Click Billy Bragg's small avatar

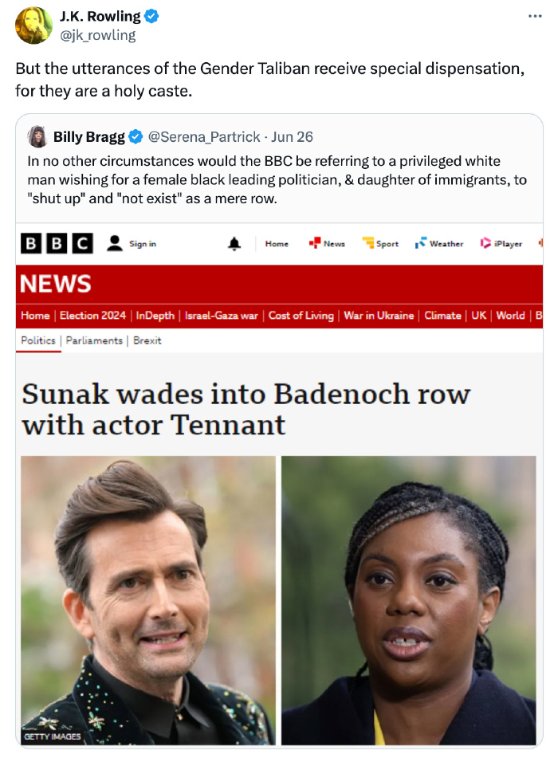coord(37,137)
